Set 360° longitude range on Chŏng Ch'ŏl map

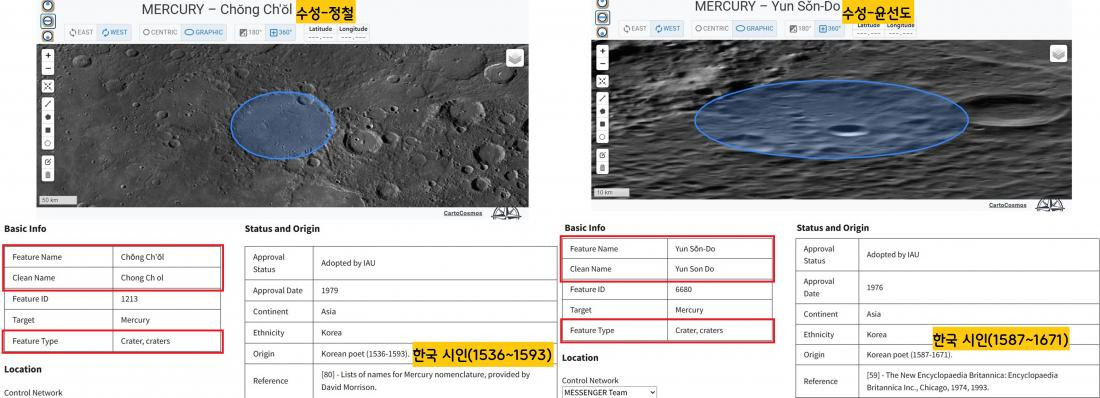point(281,32)
